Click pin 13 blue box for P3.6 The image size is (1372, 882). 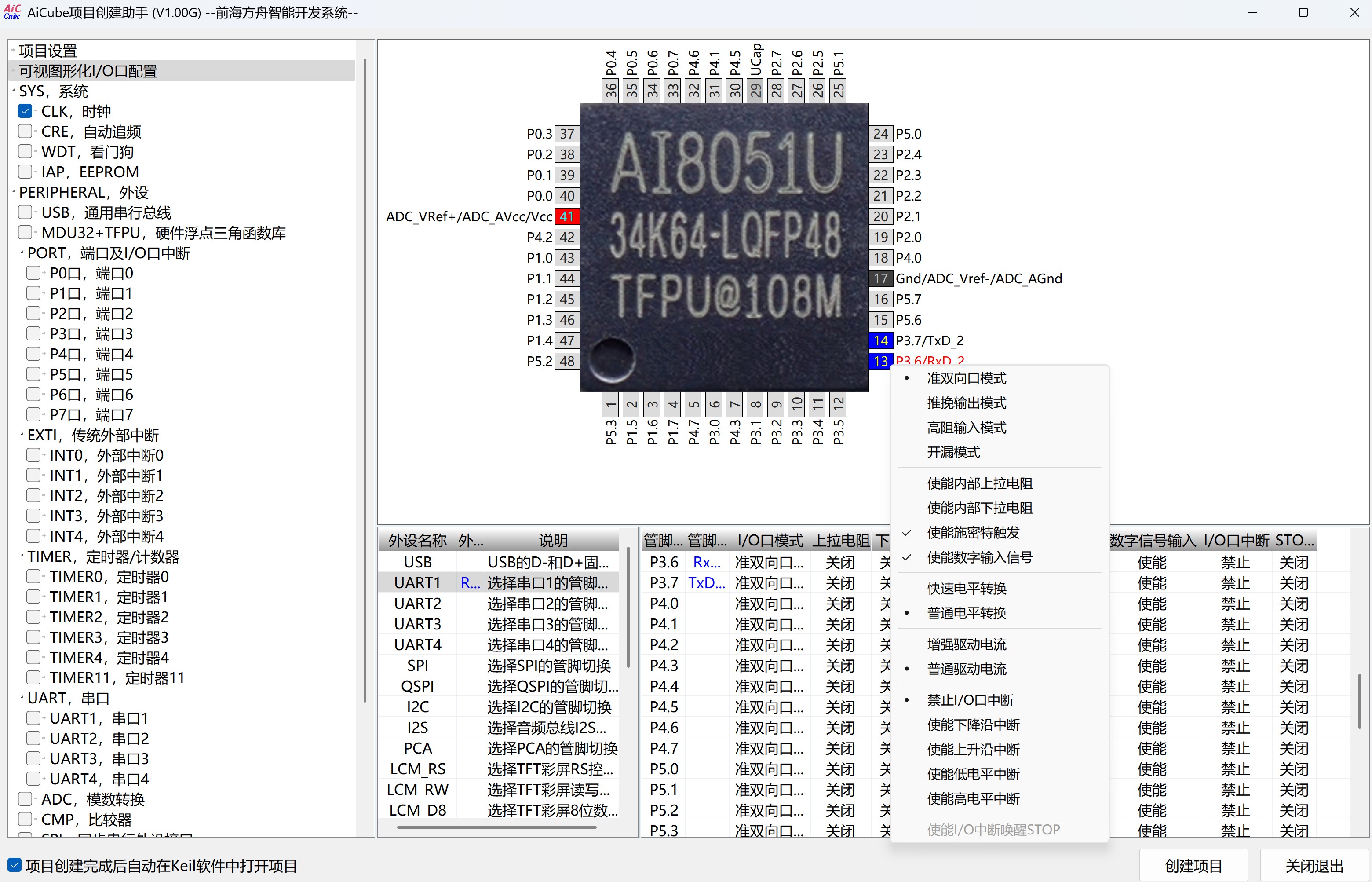[880, 362]
